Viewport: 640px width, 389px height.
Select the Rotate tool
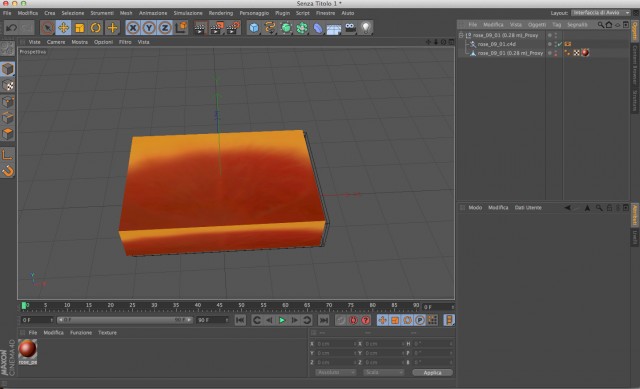96,28
